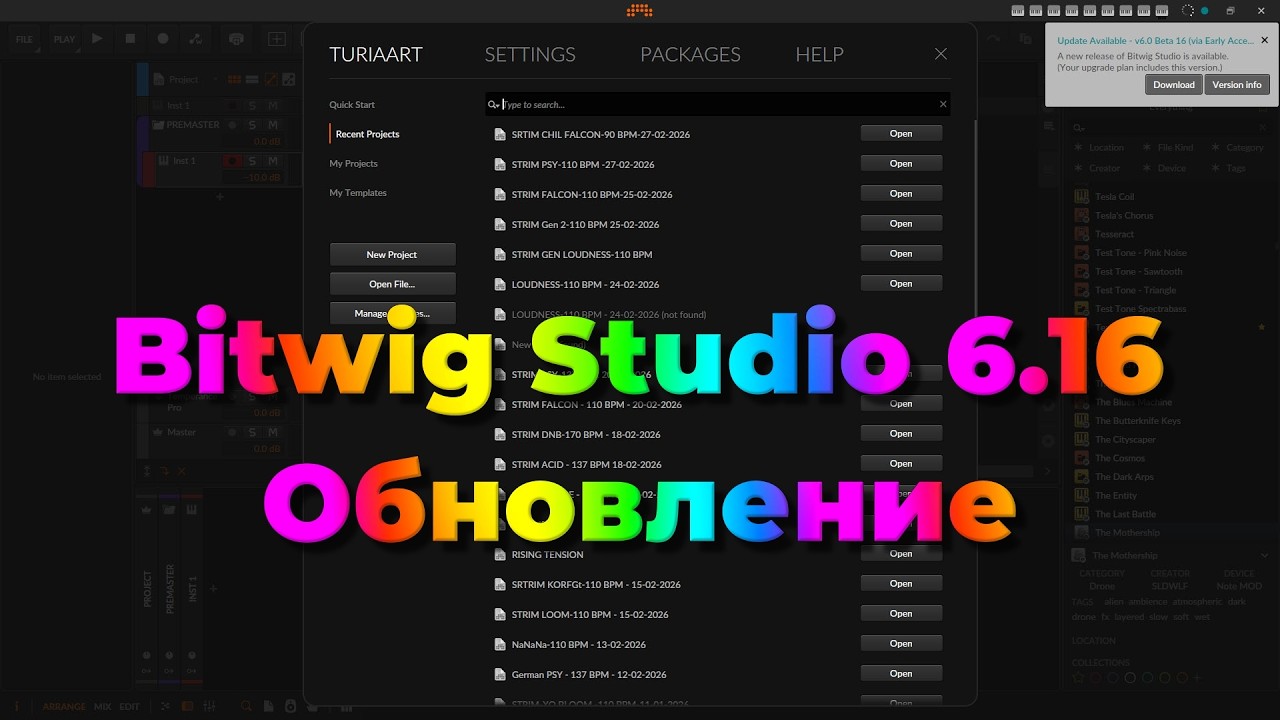Select Quick Start in sidebar
The width and height of the screenshot is (1280, 720).
click(x=352, y=104)
